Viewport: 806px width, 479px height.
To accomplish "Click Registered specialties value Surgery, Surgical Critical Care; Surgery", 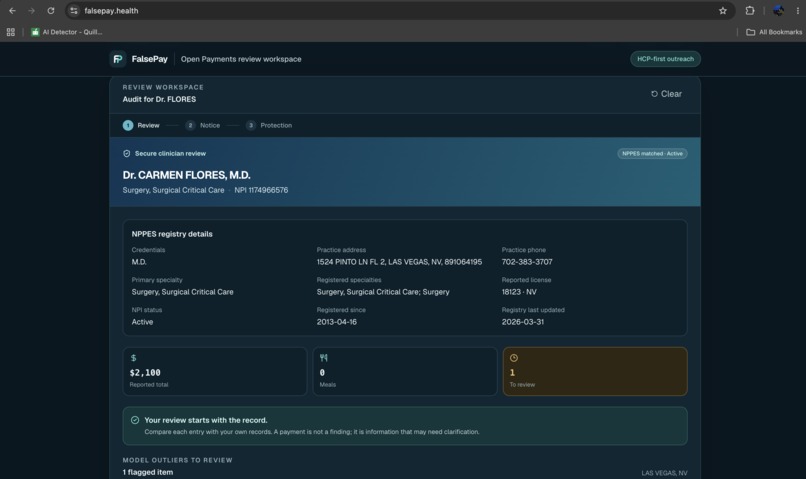I will tap(383, 292).
